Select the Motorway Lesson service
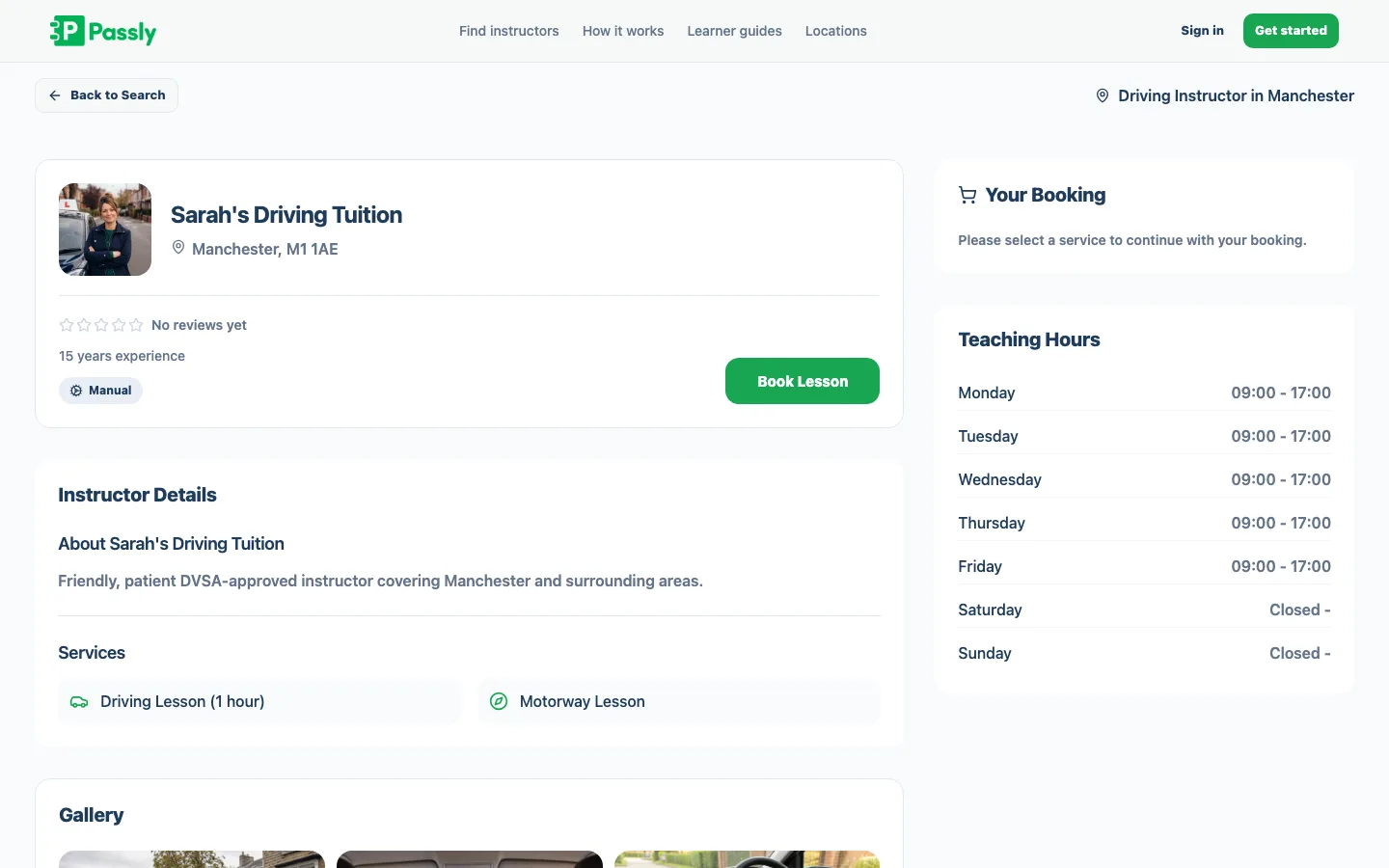This screenshot has width=1389, height=868. (679, 702)
